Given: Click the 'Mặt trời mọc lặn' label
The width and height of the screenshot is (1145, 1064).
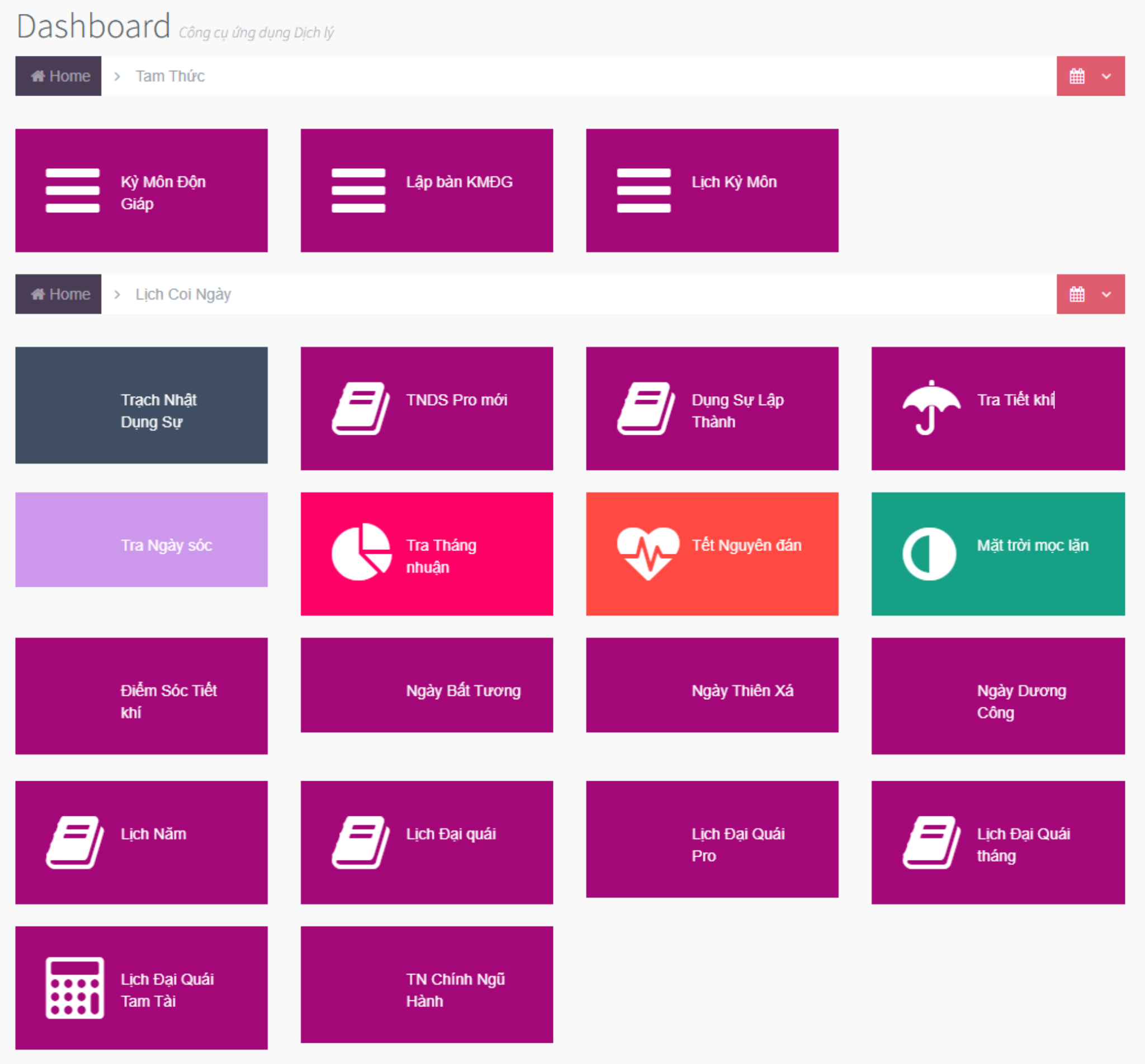Looking at the screenshot, I should click(x=1033, y=545).
